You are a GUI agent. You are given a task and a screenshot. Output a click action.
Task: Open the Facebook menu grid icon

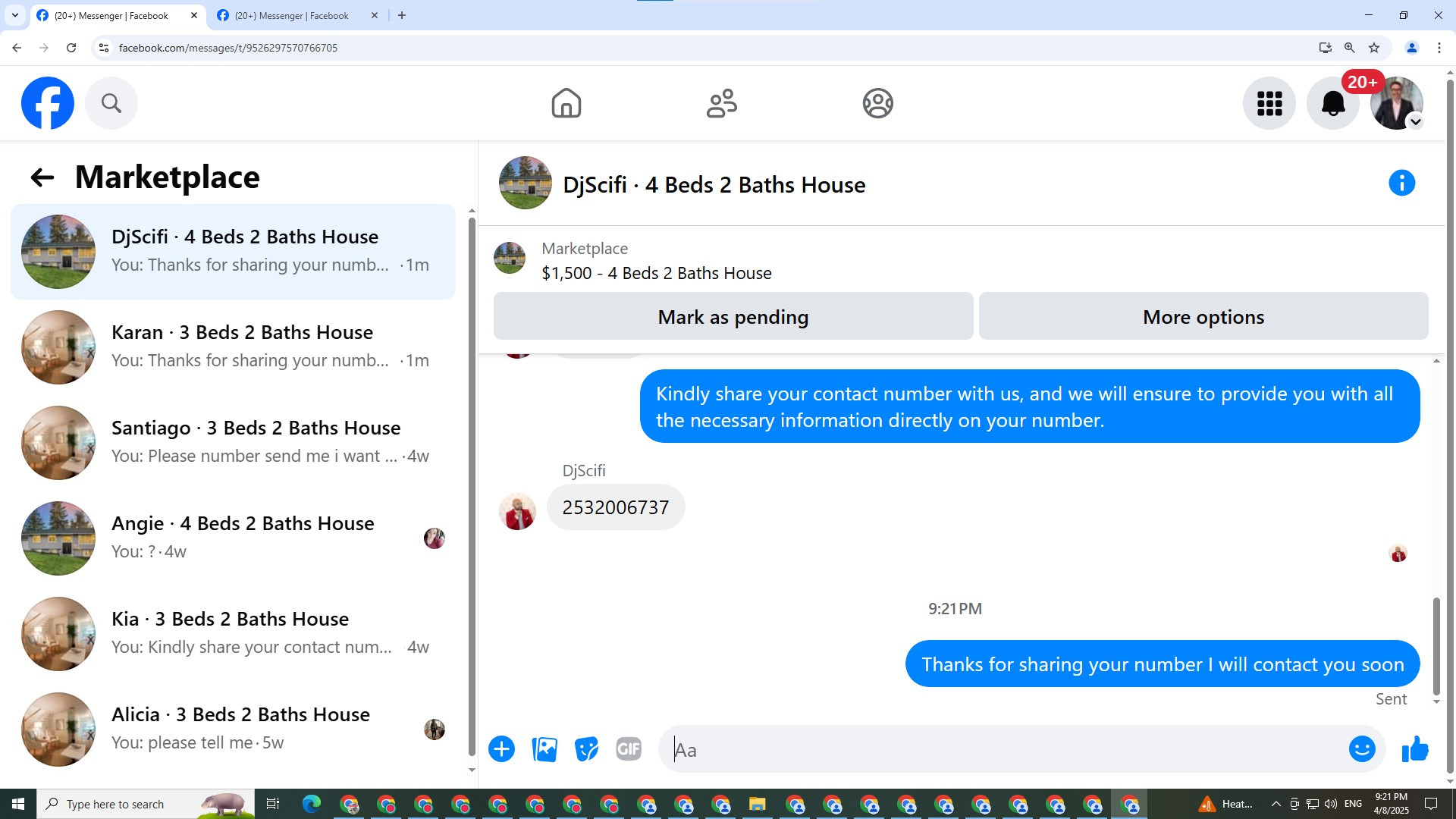pos(1269,103)
